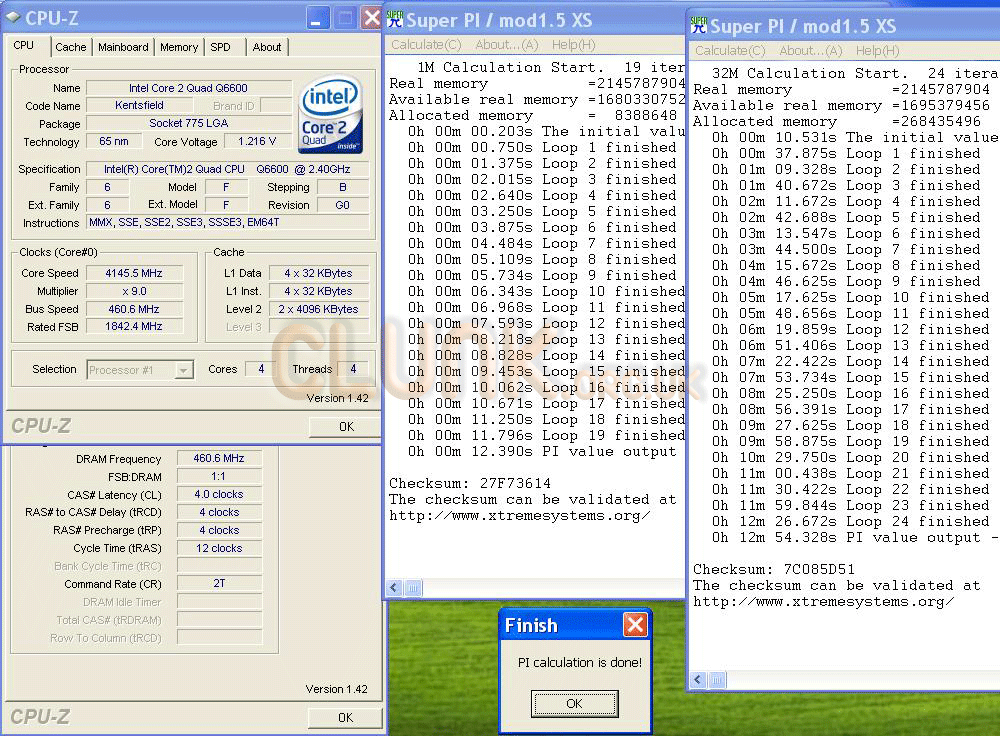Click the Threads value field

click(x=353, y=369)
